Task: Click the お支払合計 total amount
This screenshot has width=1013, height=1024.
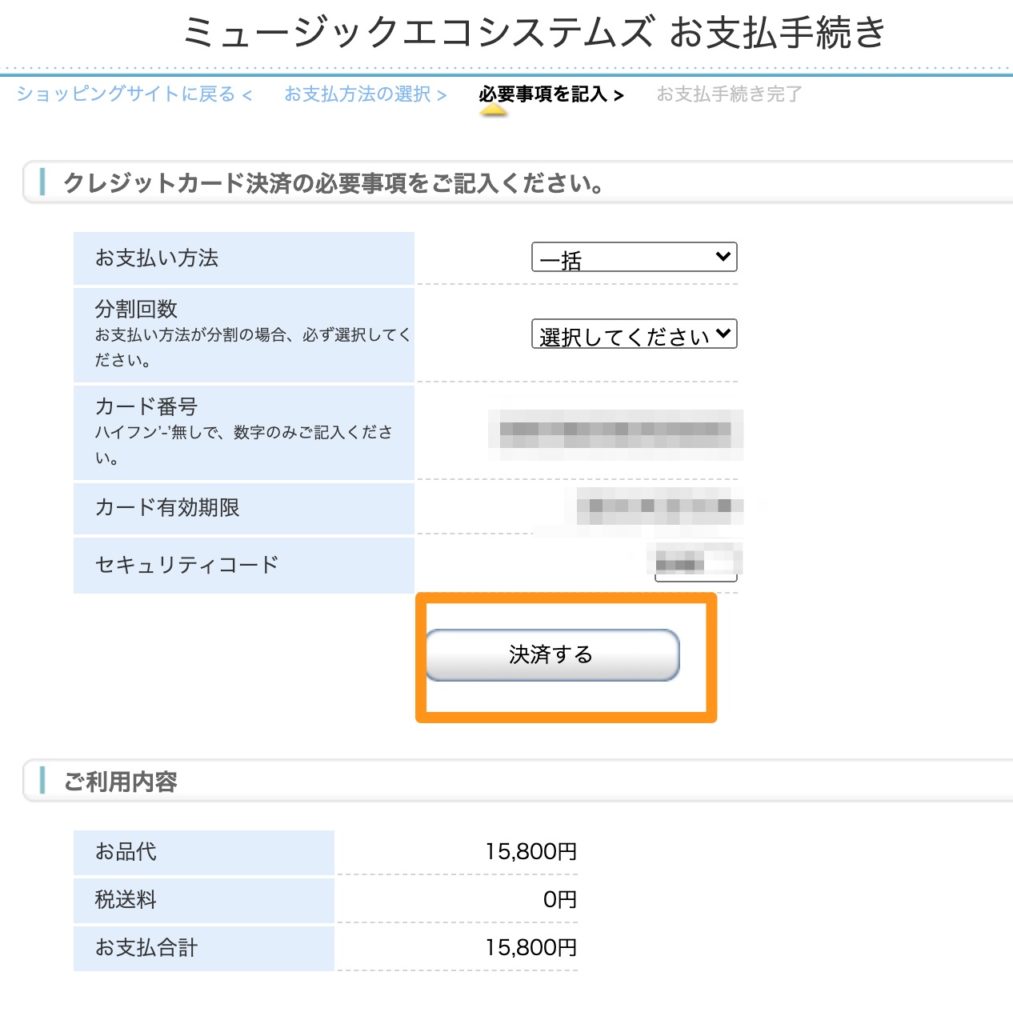Action: point(531,947)
